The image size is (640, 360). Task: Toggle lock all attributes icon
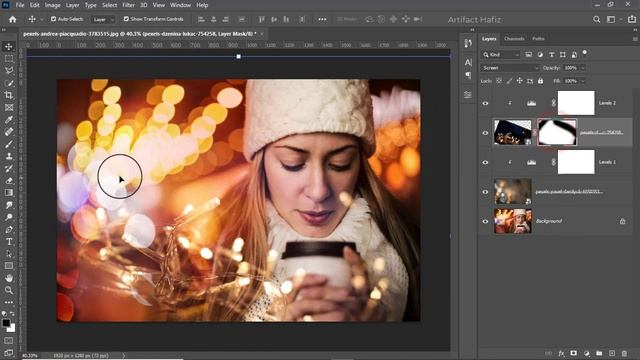pyautogui.click(x=540, y=81)
